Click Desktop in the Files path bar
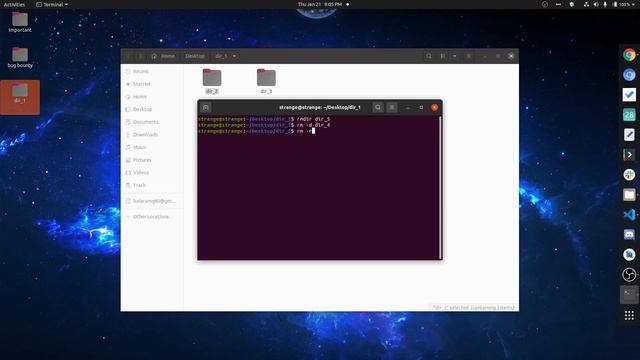This screenshot has width=640, height=360. [x=195, y=56]
